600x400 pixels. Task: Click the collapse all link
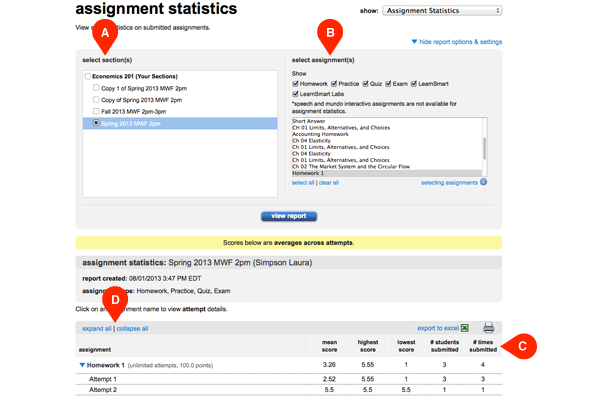pyautogui.click(x=132, y=328)
